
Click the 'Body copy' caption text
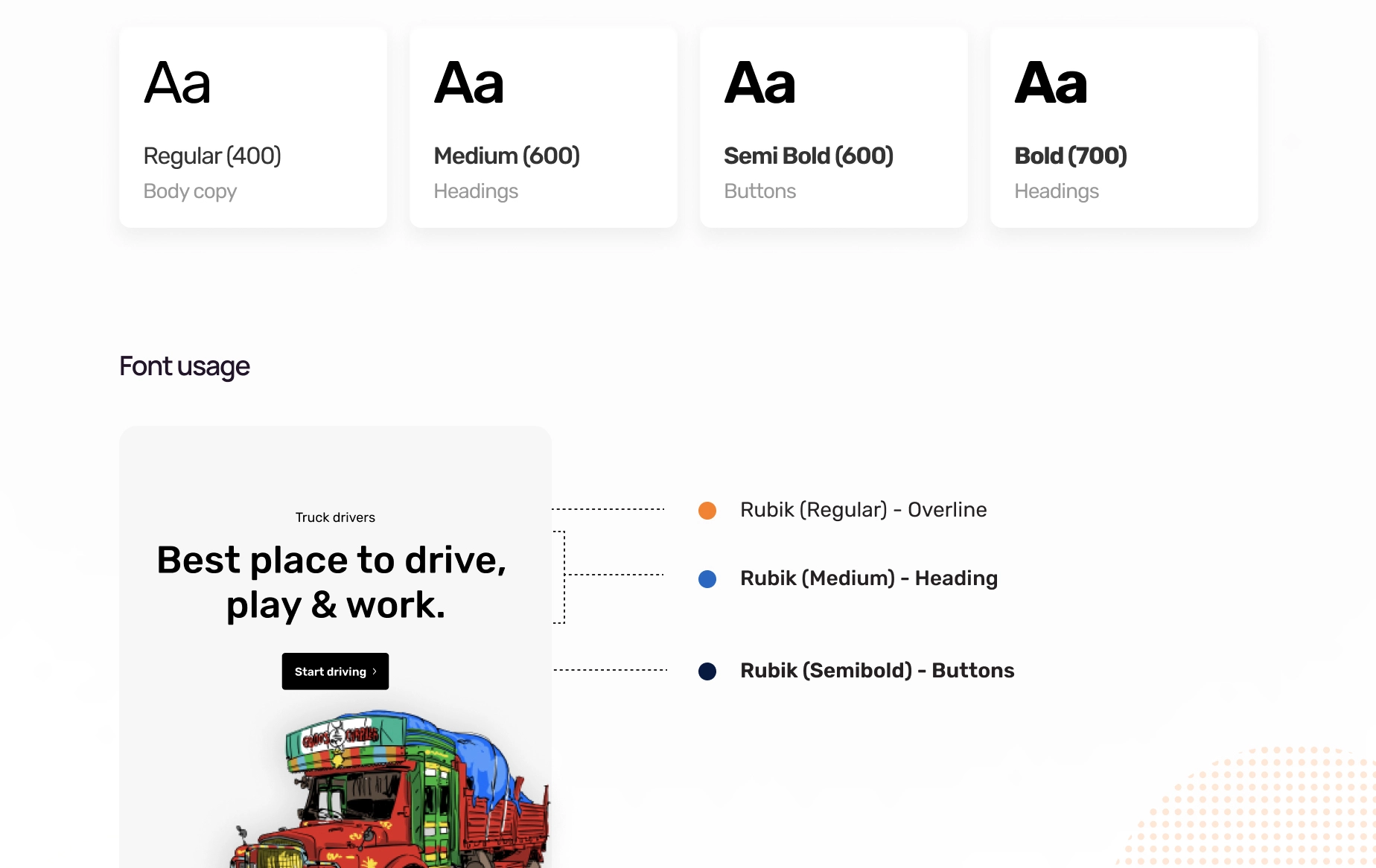click(x=190, y=191)
